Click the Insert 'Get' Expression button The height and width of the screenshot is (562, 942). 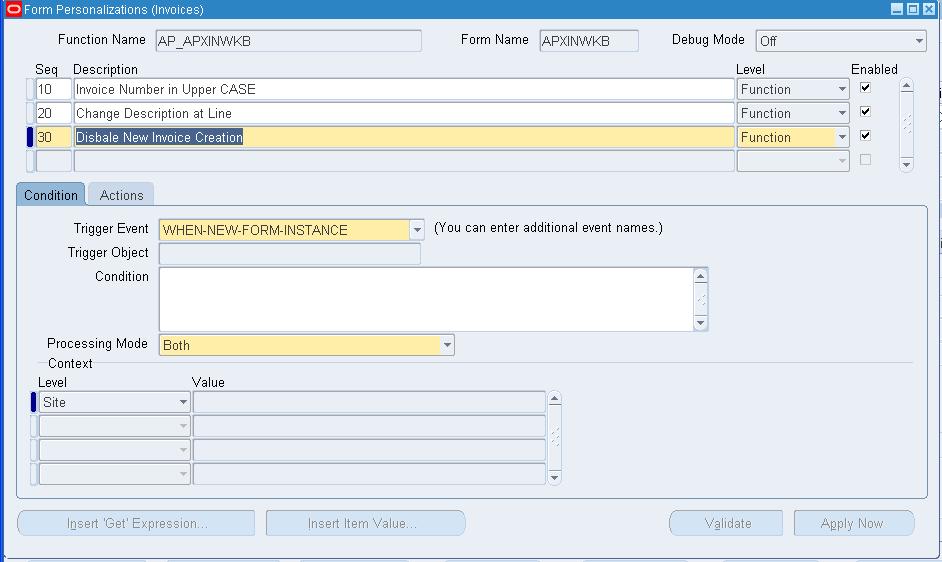(x=137, y=523)
